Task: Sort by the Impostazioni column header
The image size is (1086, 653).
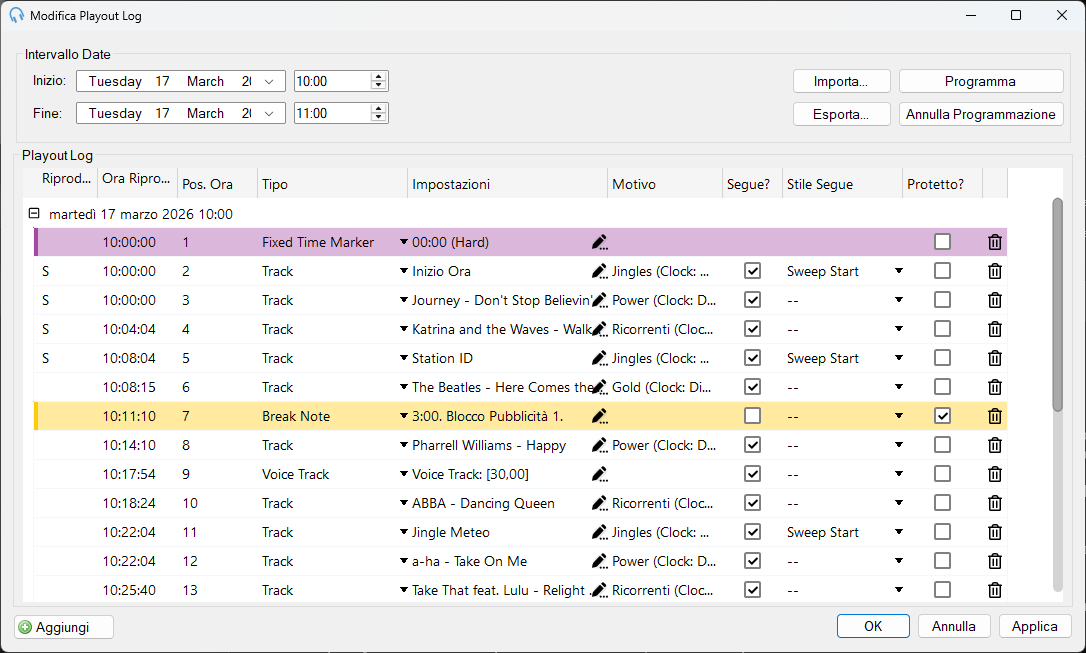Action: pos(508,184)
